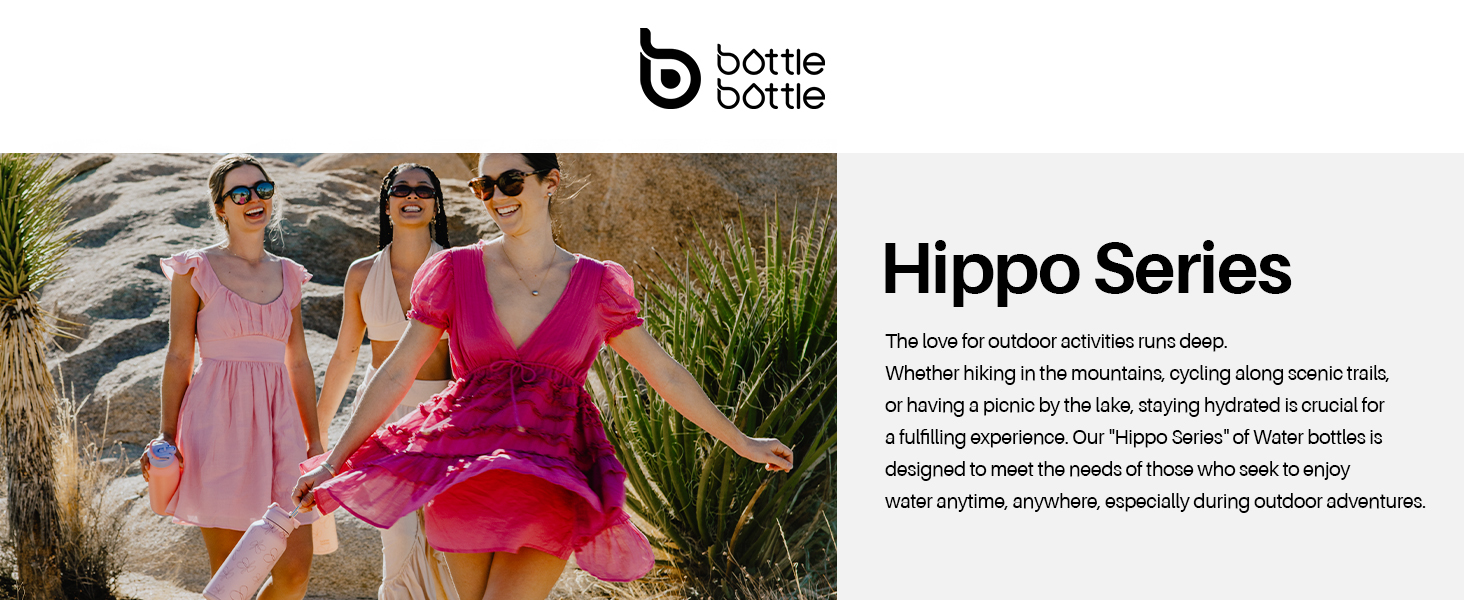Click the line beginning designed to meet the needs
The height and width of the screenshot is (600, 1464).
(1118, 469)
